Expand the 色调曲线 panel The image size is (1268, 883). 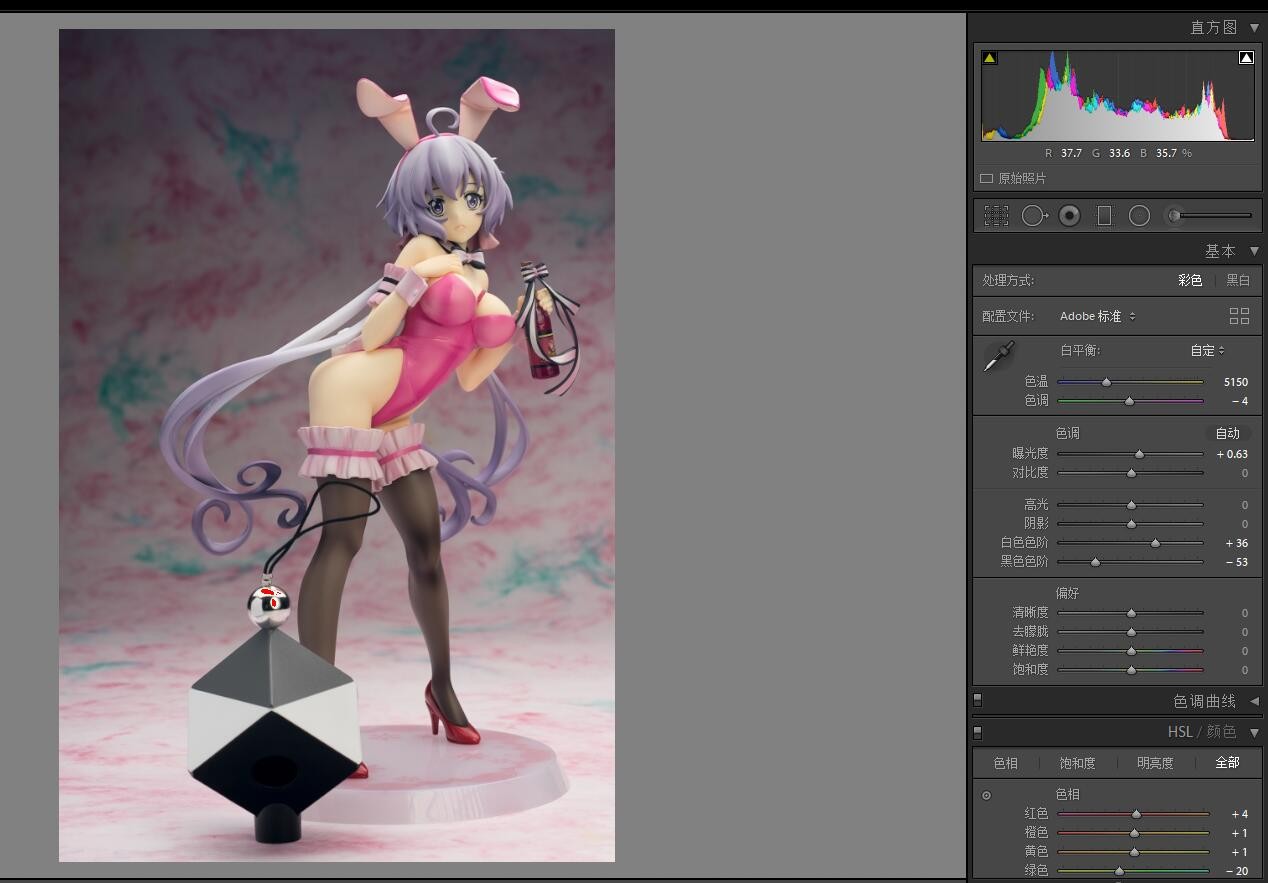coord(1254,701)
